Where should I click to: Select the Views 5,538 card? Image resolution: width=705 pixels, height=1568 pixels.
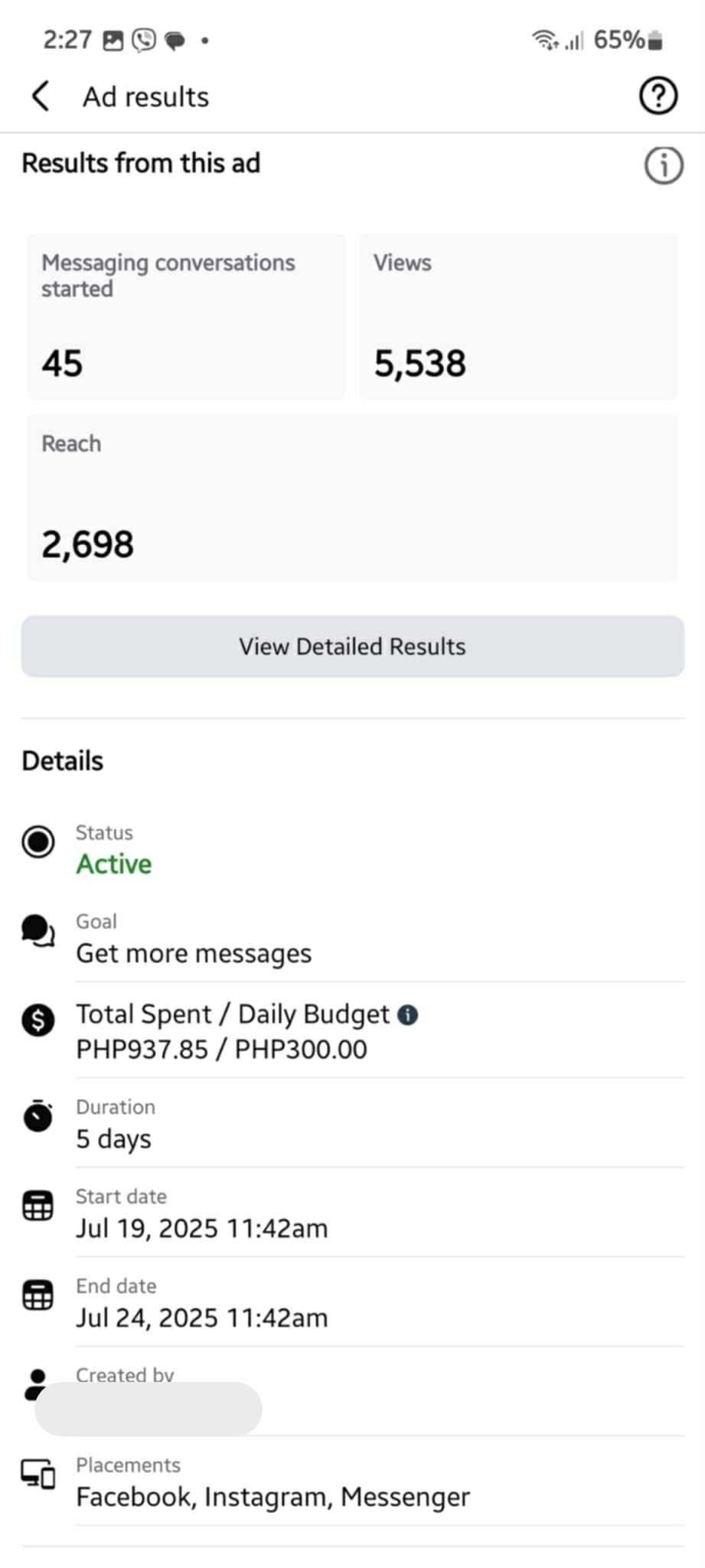click(518, 316)
